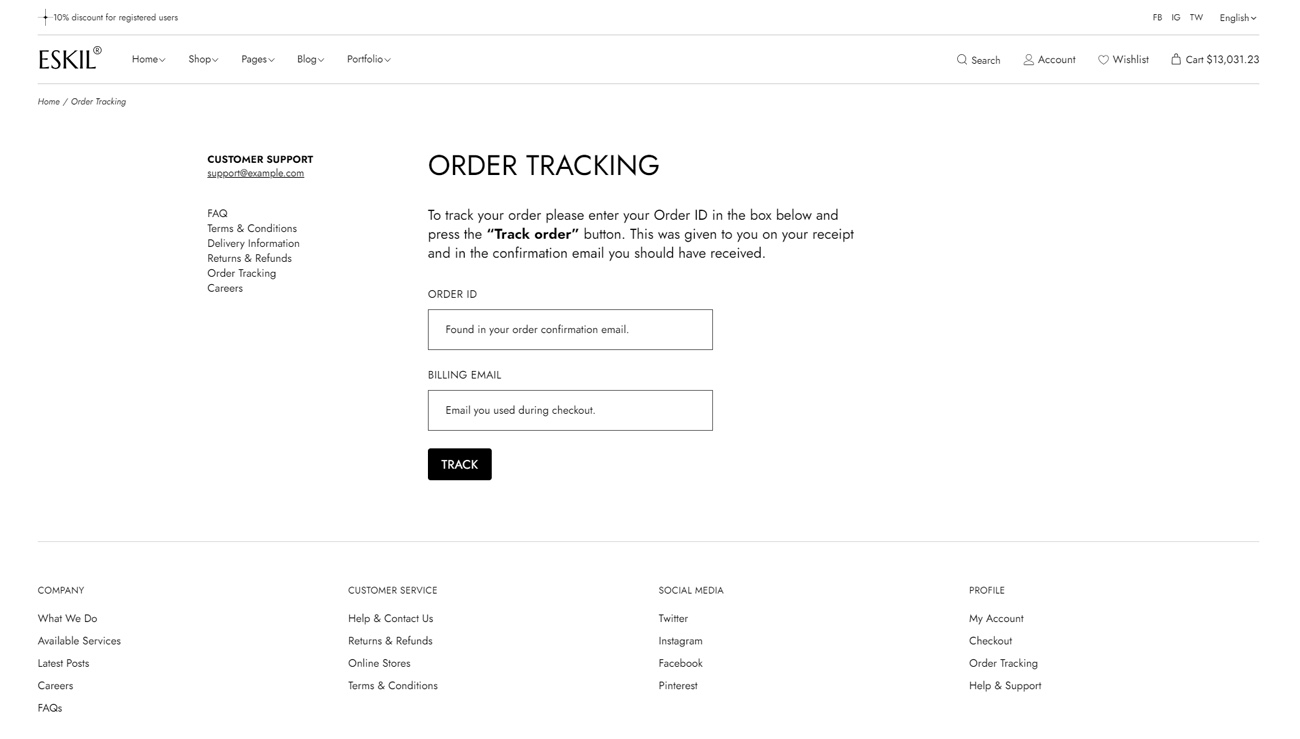Open the Pages menu
1300x739 pixels.
click(x=257, y=60)
